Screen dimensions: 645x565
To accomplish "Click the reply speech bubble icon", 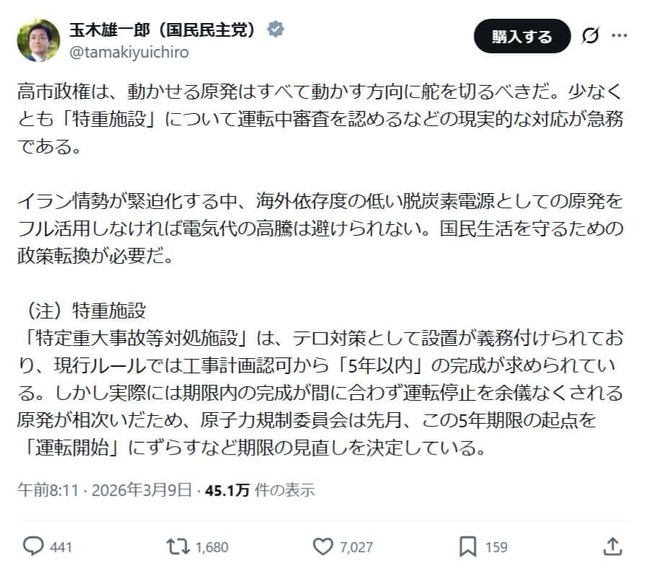I will tap(33, 546).
